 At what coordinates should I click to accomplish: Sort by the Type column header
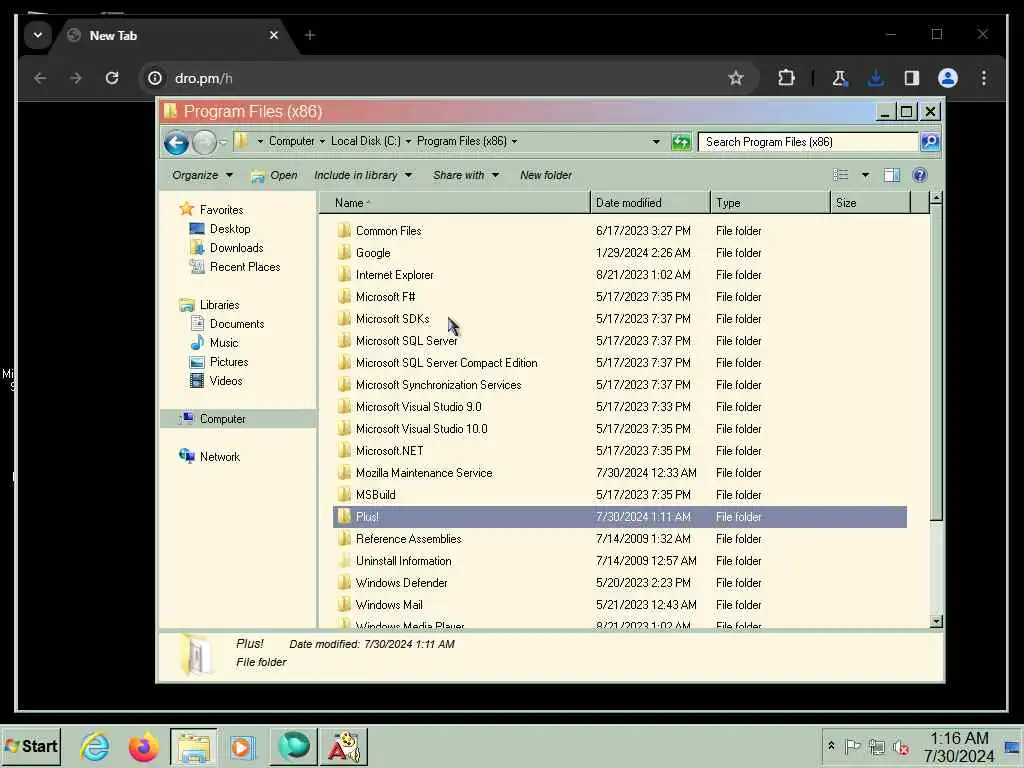point(770,202)
